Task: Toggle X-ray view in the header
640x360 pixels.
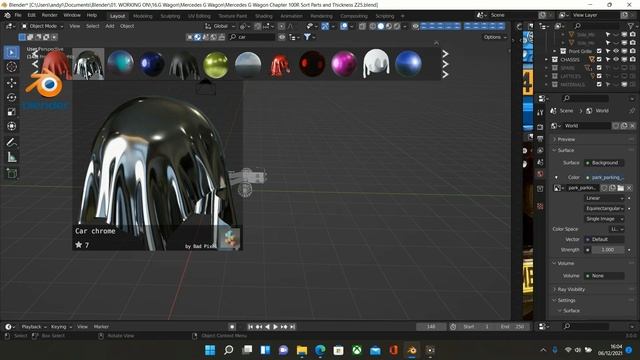Action: (x=362, y=26)
